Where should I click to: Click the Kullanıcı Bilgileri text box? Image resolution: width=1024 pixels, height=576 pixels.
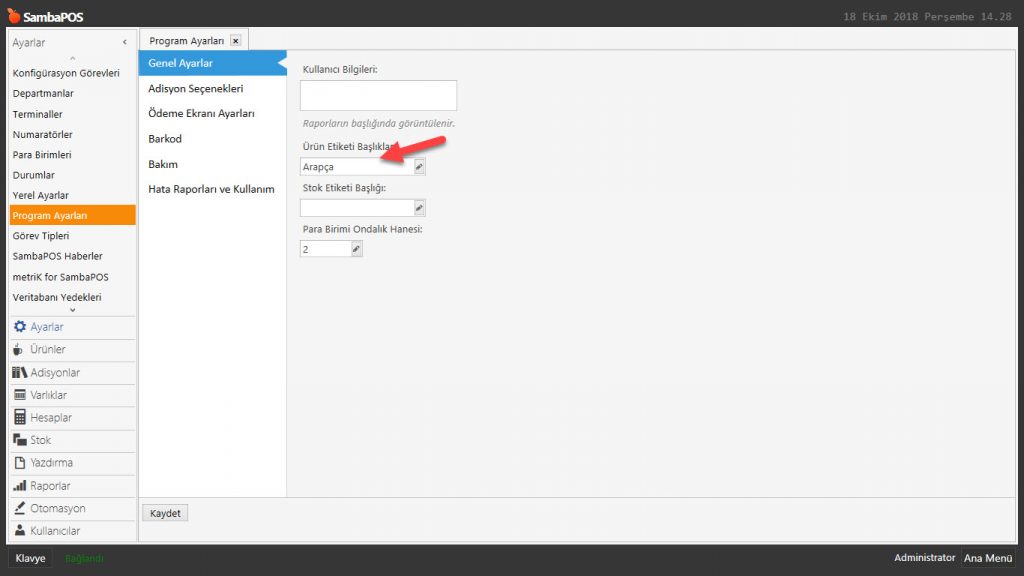(378, 96)
